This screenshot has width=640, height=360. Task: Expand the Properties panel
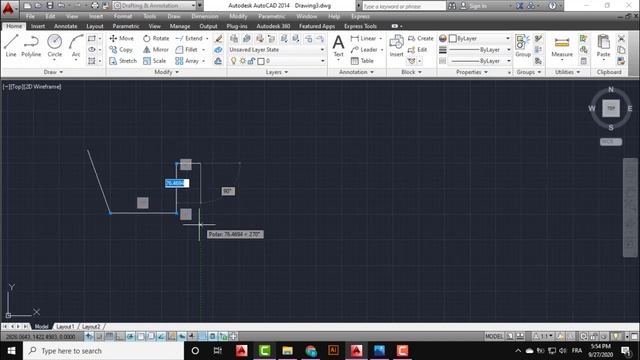pos(472,72)
